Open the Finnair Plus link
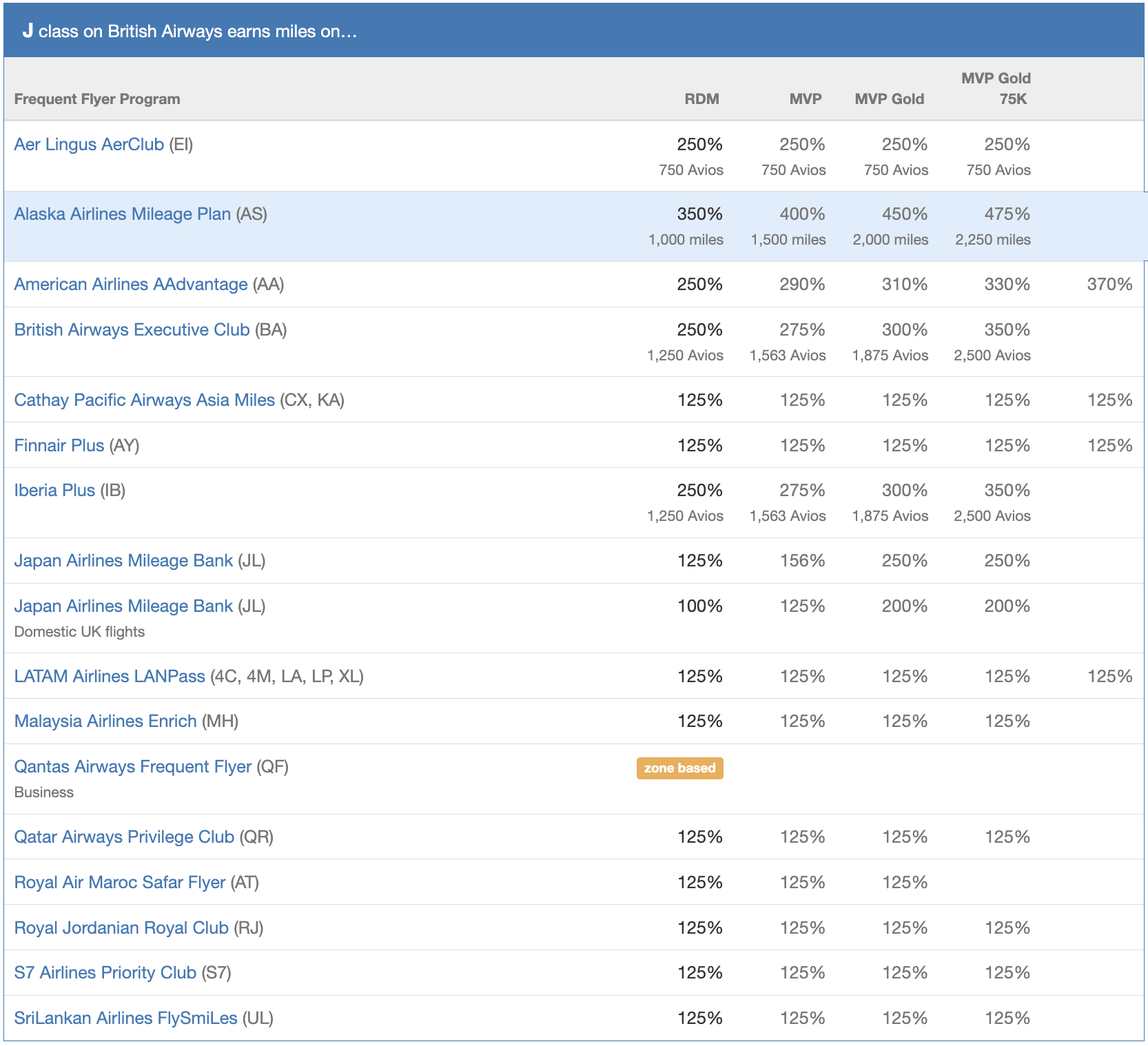 pyautogui.click(x=59, y=446)
